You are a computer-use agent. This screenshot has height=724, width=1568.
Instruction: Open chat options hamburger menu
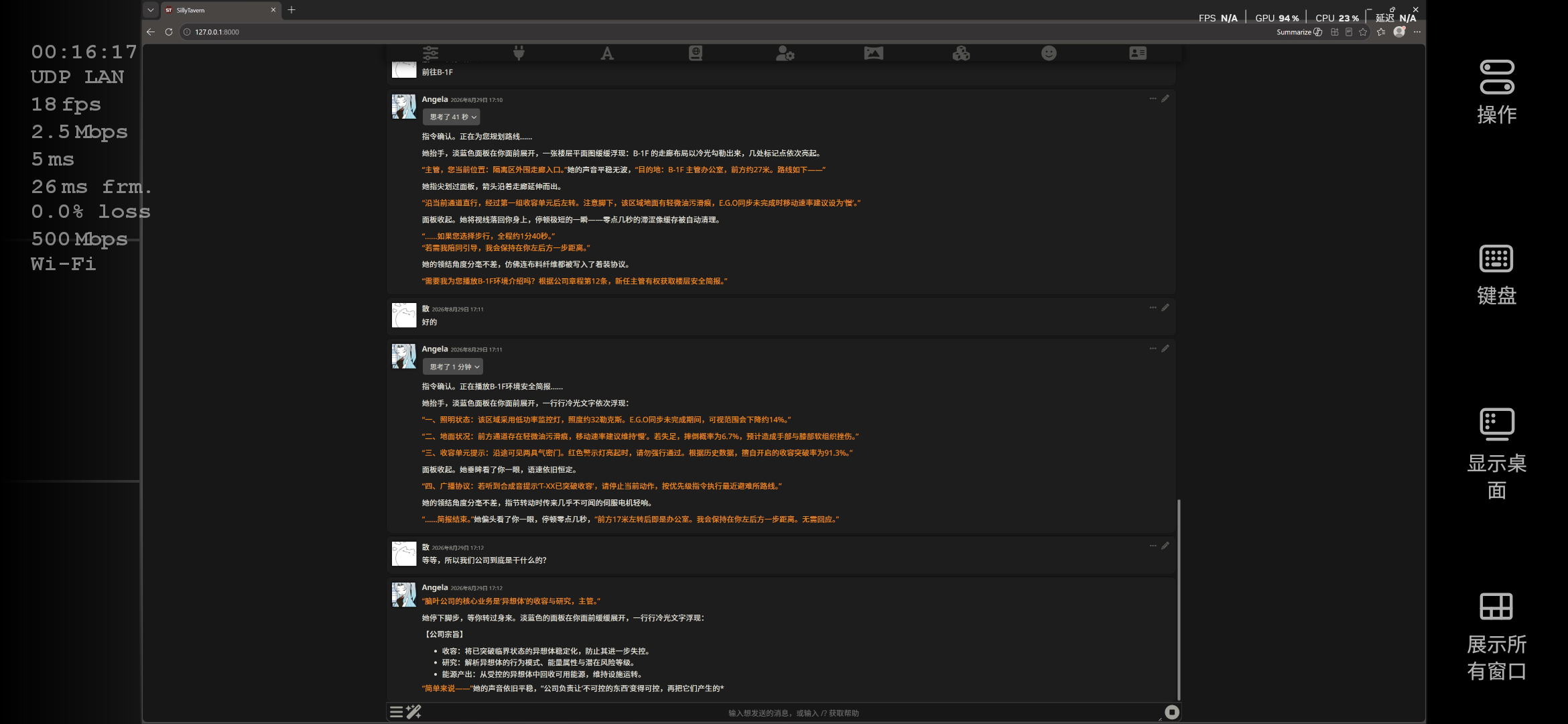(396, 712)
